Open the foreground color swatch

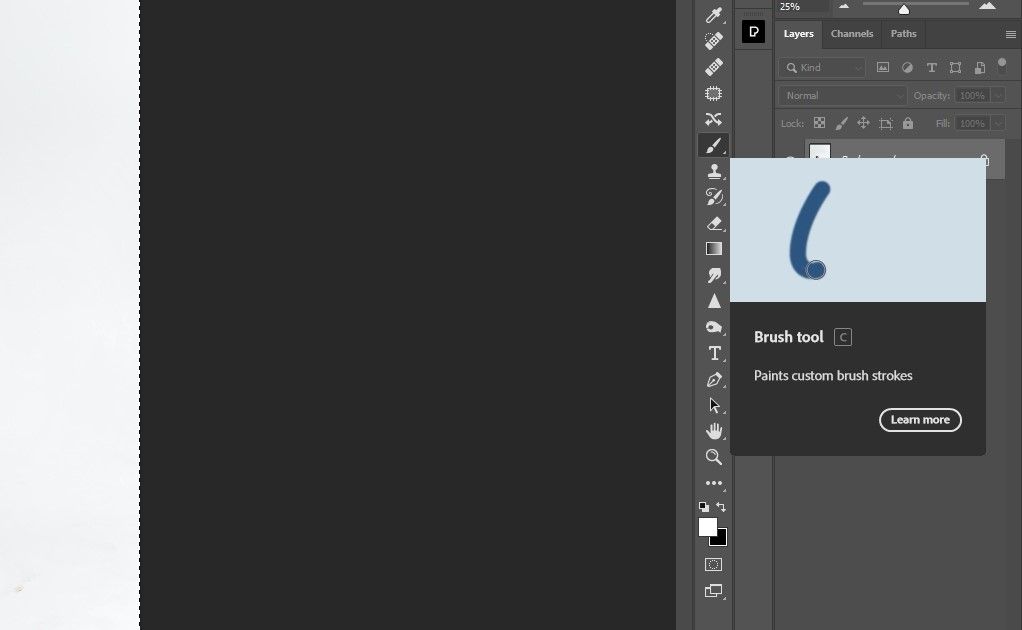click(x=710, y=526)
